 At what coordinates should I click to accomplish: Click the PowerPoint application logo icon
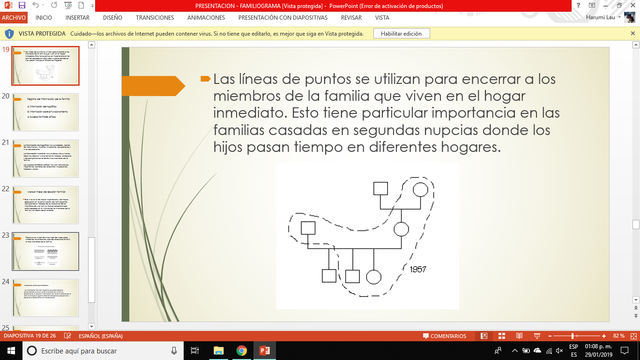(8, 5)
